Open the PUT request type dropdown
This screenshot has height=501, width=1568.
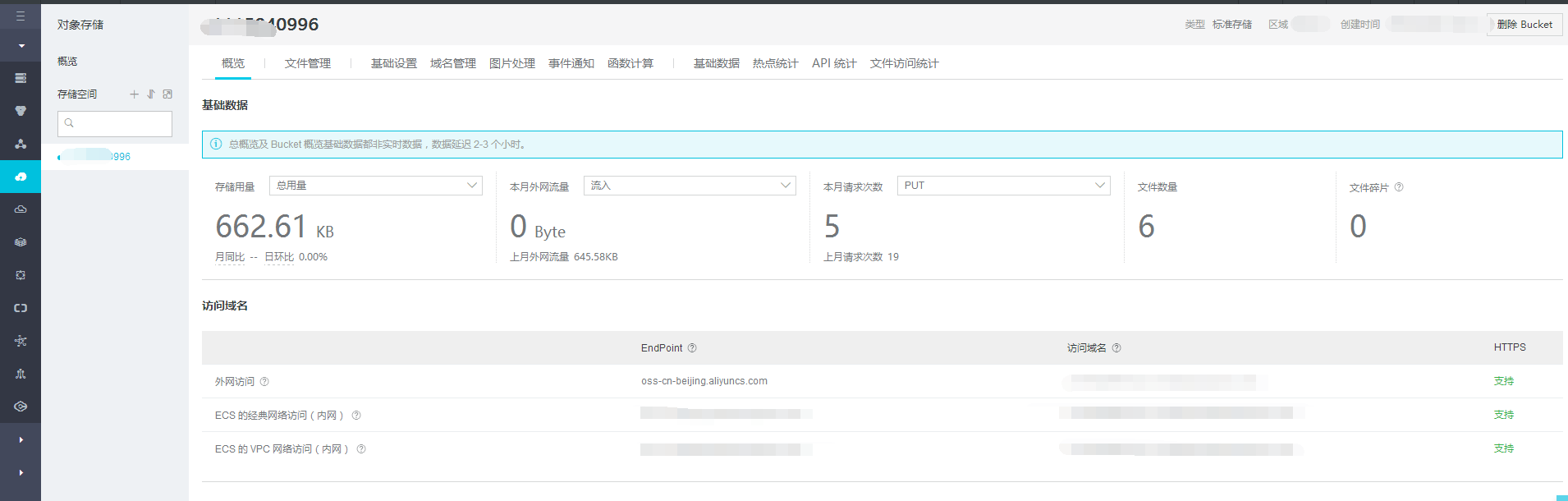tap(1003, 186)
